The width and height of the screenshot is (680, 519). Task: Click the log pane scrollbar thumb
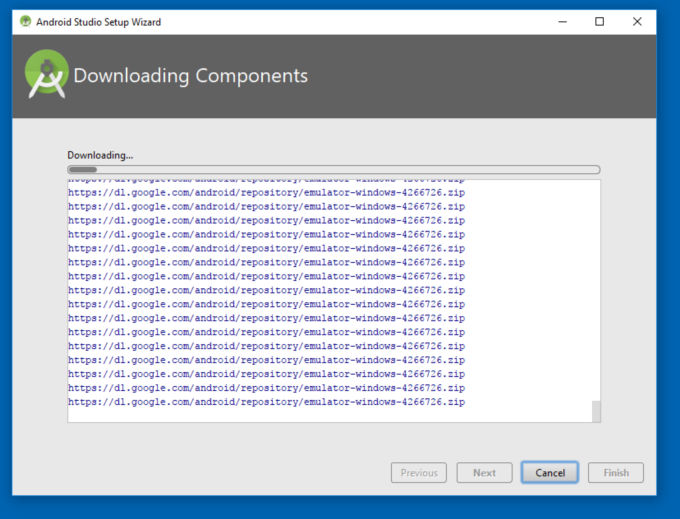596,411
